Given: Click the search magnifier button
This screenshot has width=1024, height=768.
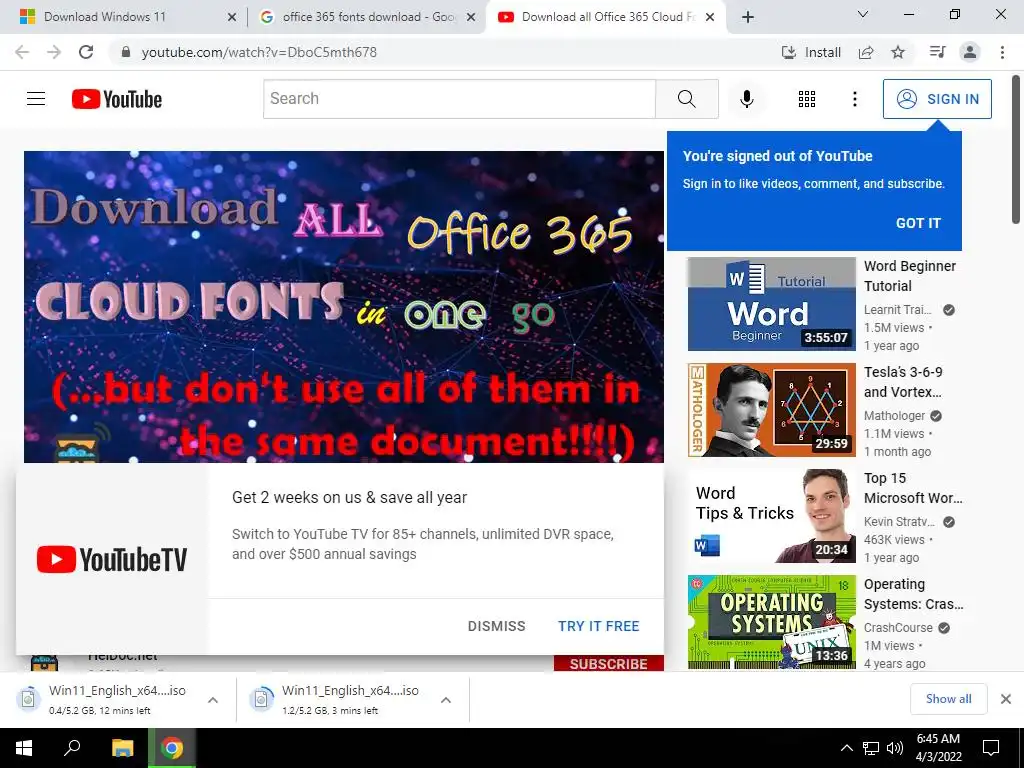Looking at the screenshot, I should pos(686,99).
